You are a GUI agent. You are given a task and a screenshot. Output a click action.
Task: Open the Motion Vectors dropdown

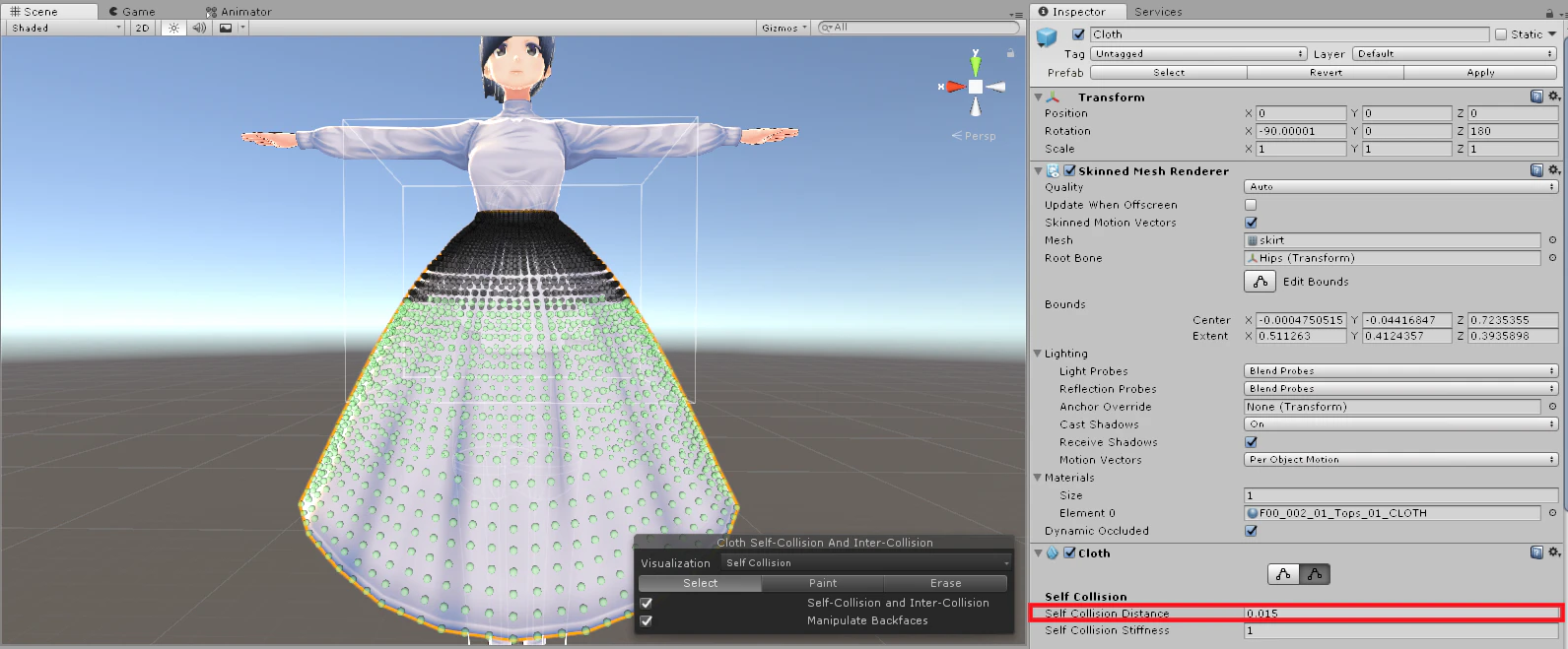pyautogui.click(x=1400, y=460)
